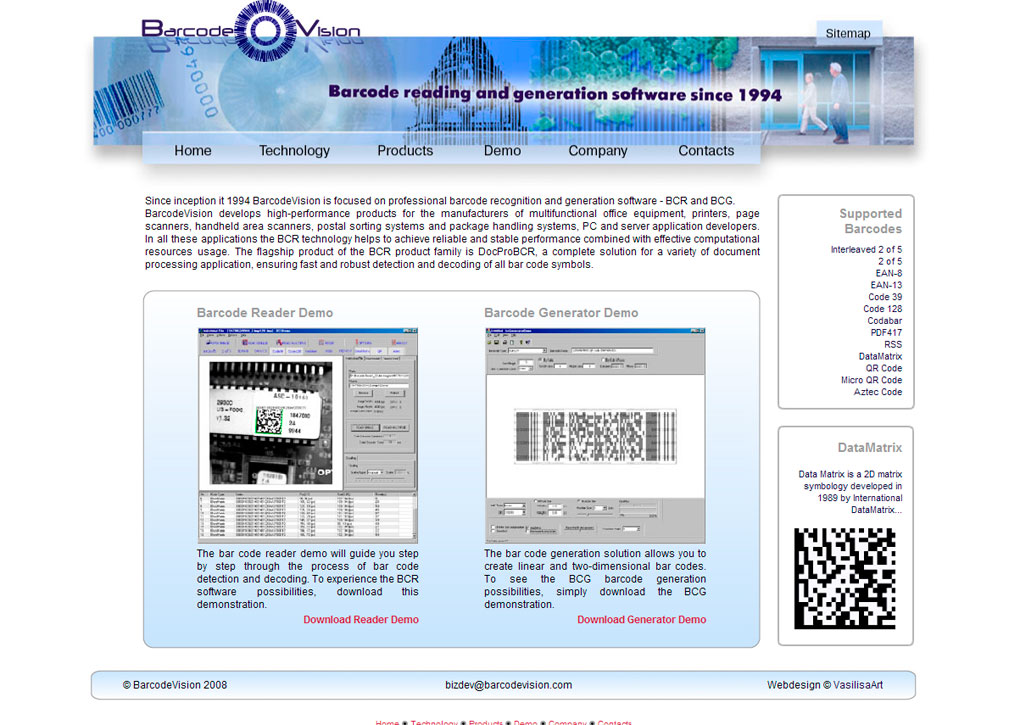Select the Demo menu item
The image size is (1009, 725).
click(502, 151)
